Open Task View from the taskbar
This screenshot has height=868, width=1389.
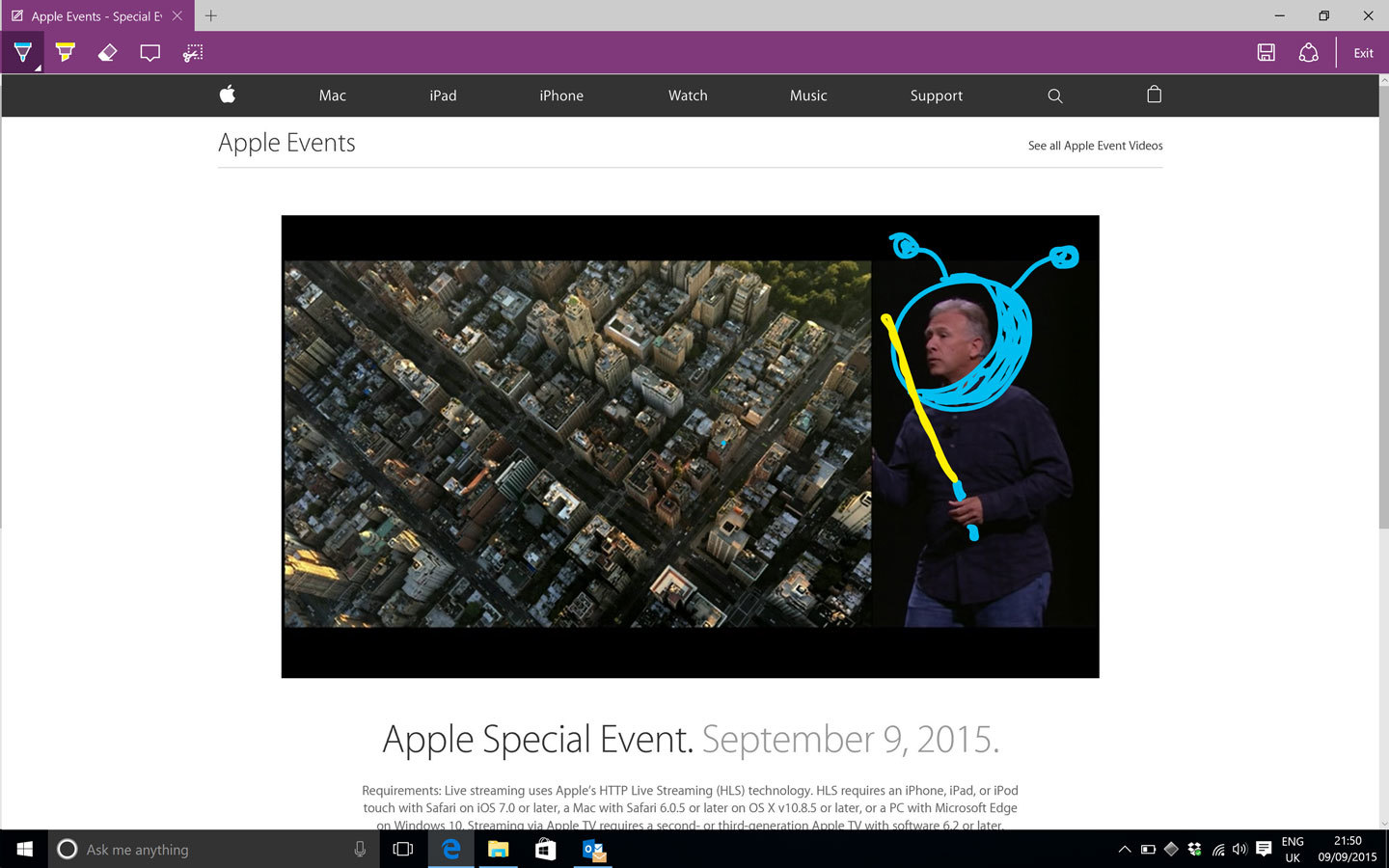(403, 849)
